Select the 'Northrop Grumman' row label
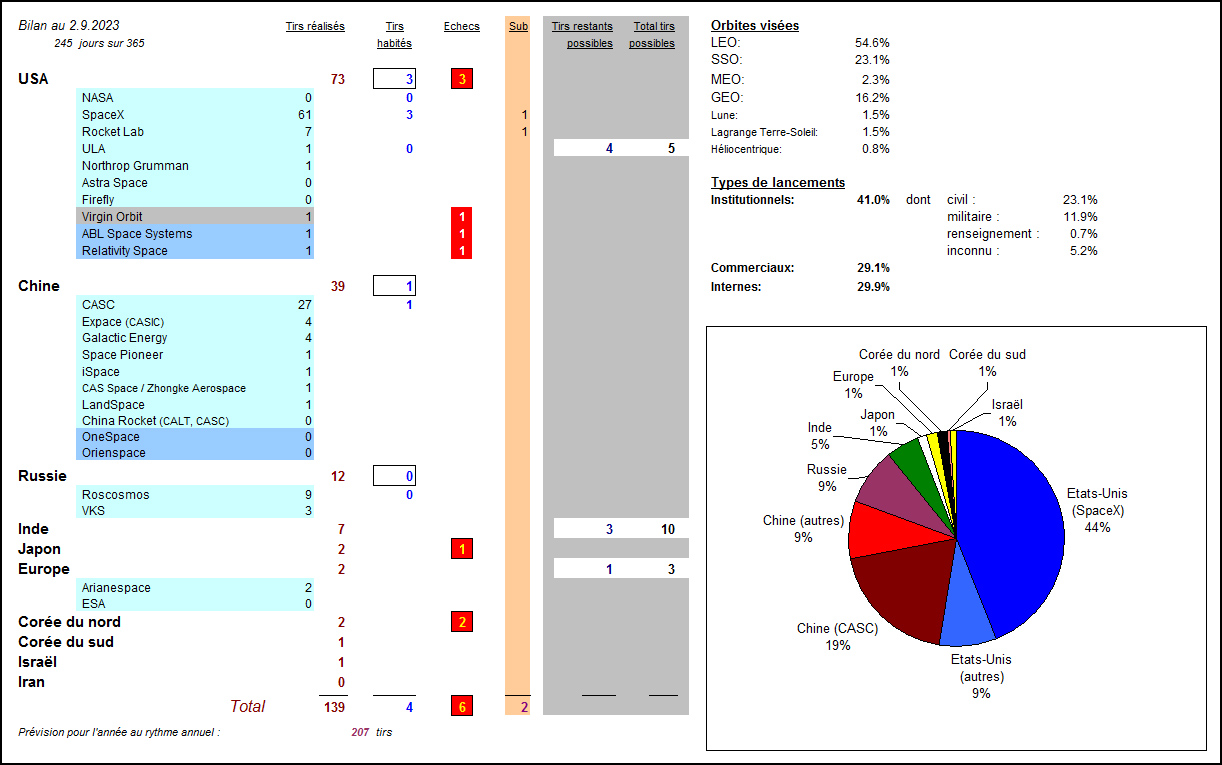This screenshot has width=1222, height=765. (x=135, y=166)
